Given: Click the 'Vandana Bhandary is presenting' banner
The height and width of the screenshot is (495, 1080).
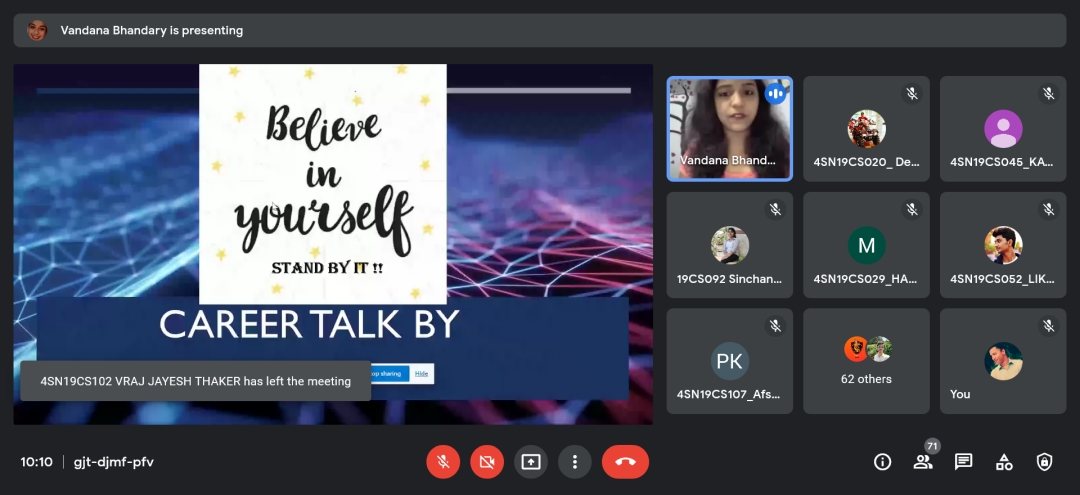Looking at the screenshot, I should pos(151,30).
